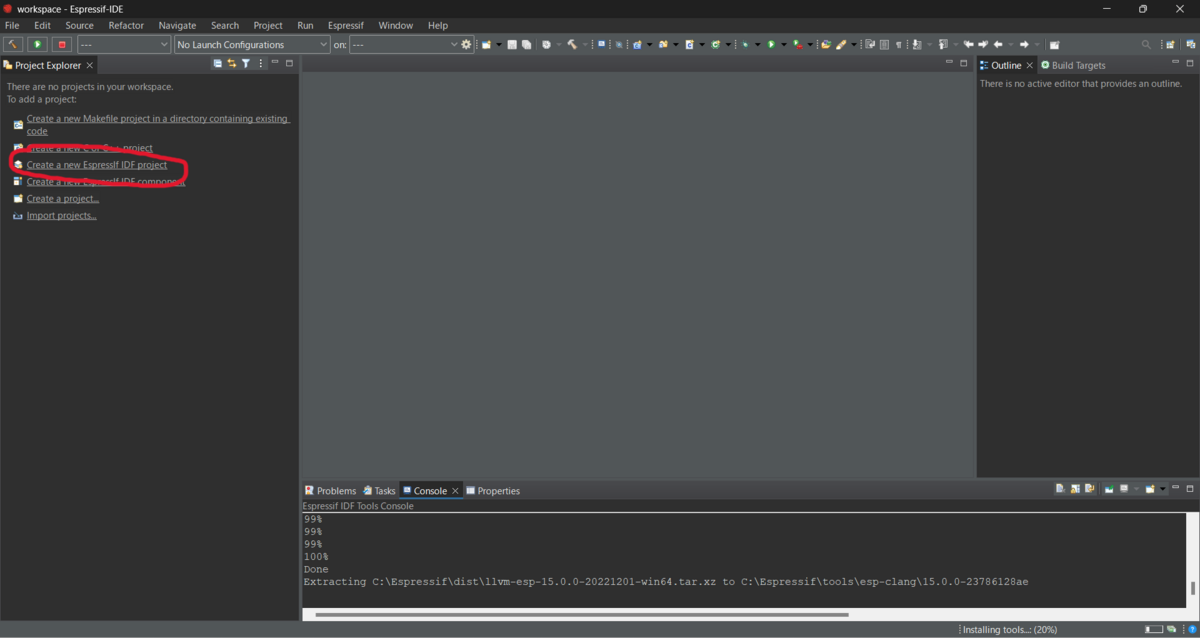Click the console horizontal scrollbar
Image resolution: width=1200 pixels, height=638 pixels.
click(x=582, y=614)
